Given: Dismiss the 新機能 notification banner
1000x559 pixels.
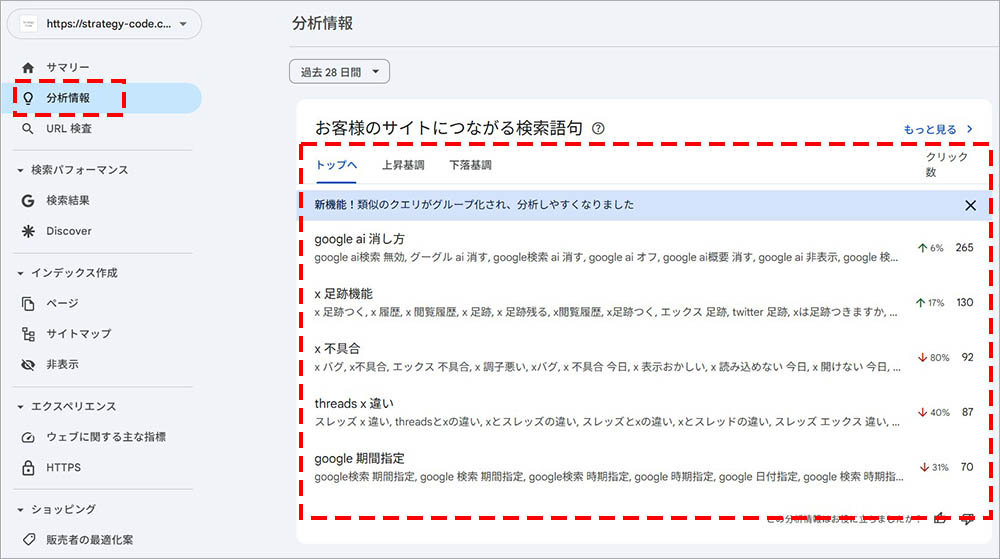Looking at the screenshot, I should (x=970, y=205).
